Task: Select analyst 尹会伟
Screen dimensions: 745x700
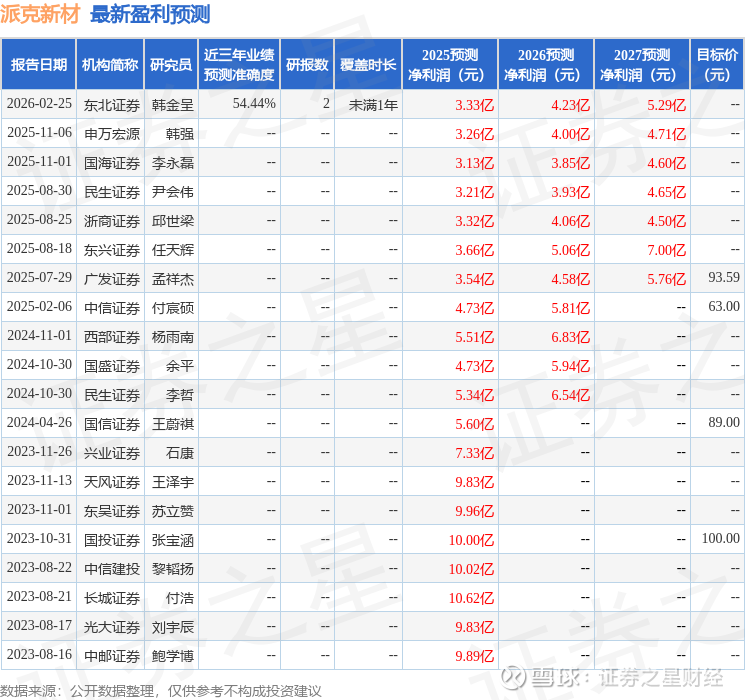Action: click(173, 192)
